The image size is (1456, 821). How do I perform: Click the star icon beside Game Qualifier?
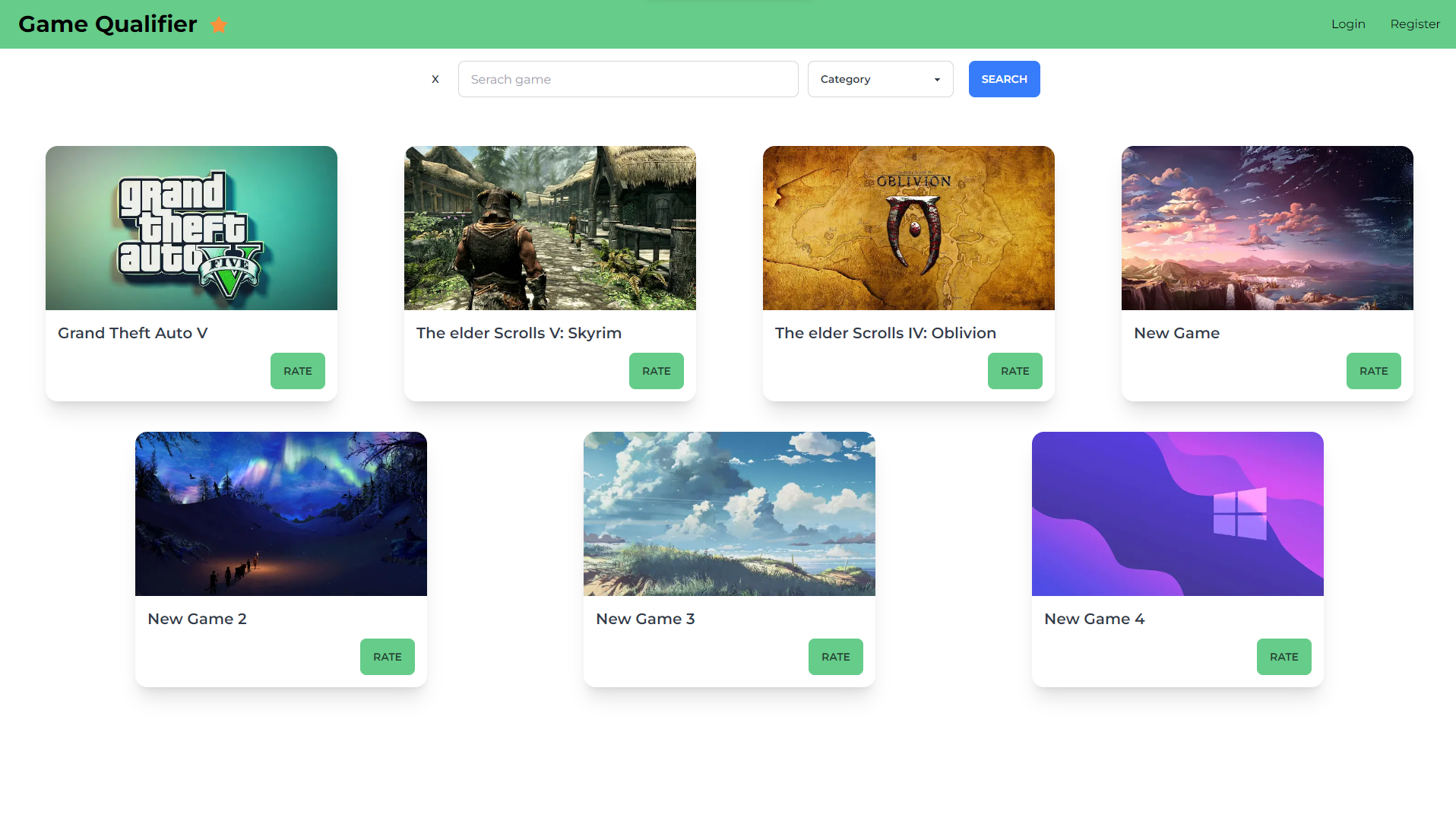coord(220,25)
